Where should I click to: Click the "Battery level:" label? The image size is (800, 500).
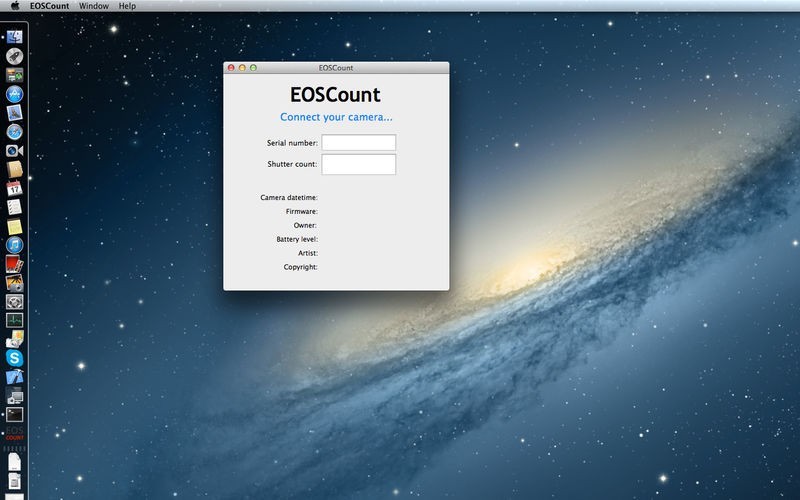pos(297,239)
